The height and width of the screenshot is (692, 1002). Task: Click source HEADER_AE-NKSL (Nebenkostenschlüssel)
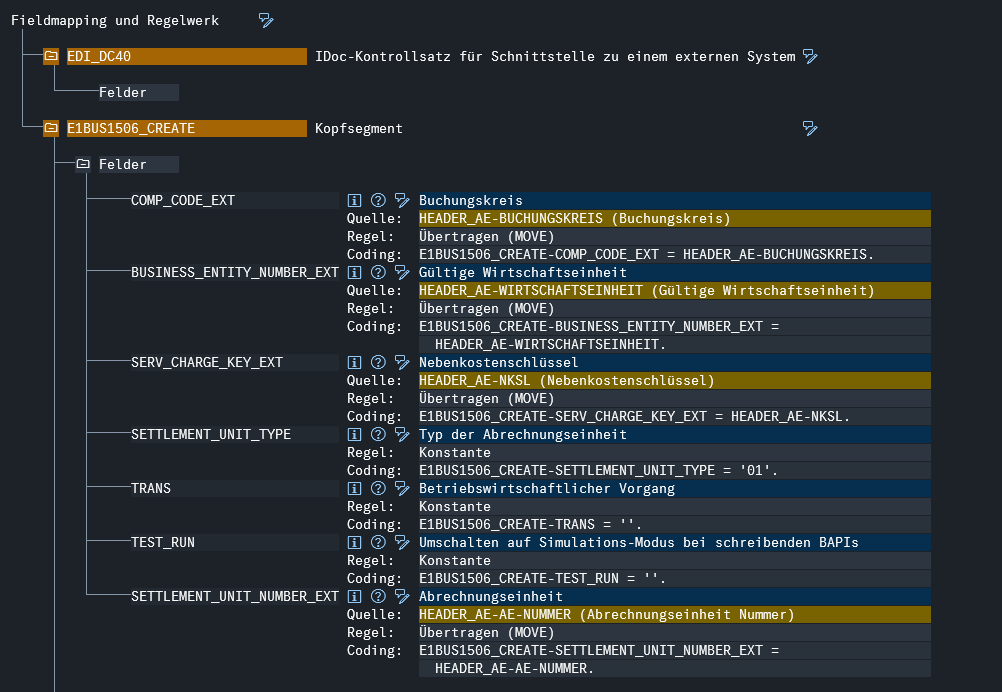pyautogui.click(x=675, y=381)
